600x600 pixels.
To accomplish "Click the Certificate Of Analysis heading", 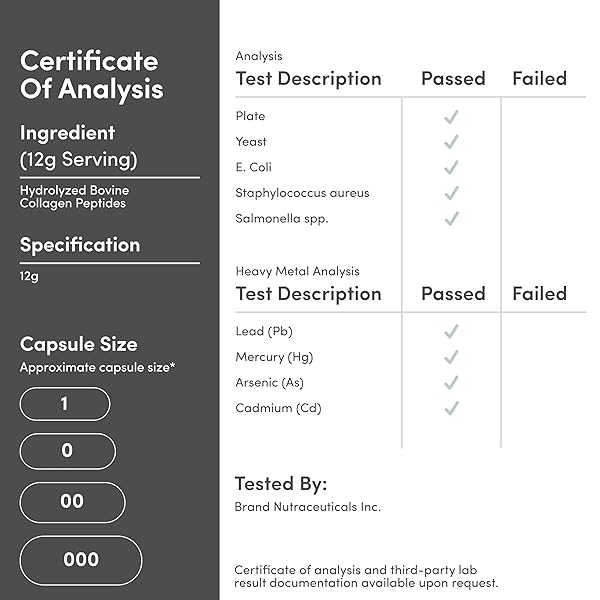I will click(x=92, y=75).
